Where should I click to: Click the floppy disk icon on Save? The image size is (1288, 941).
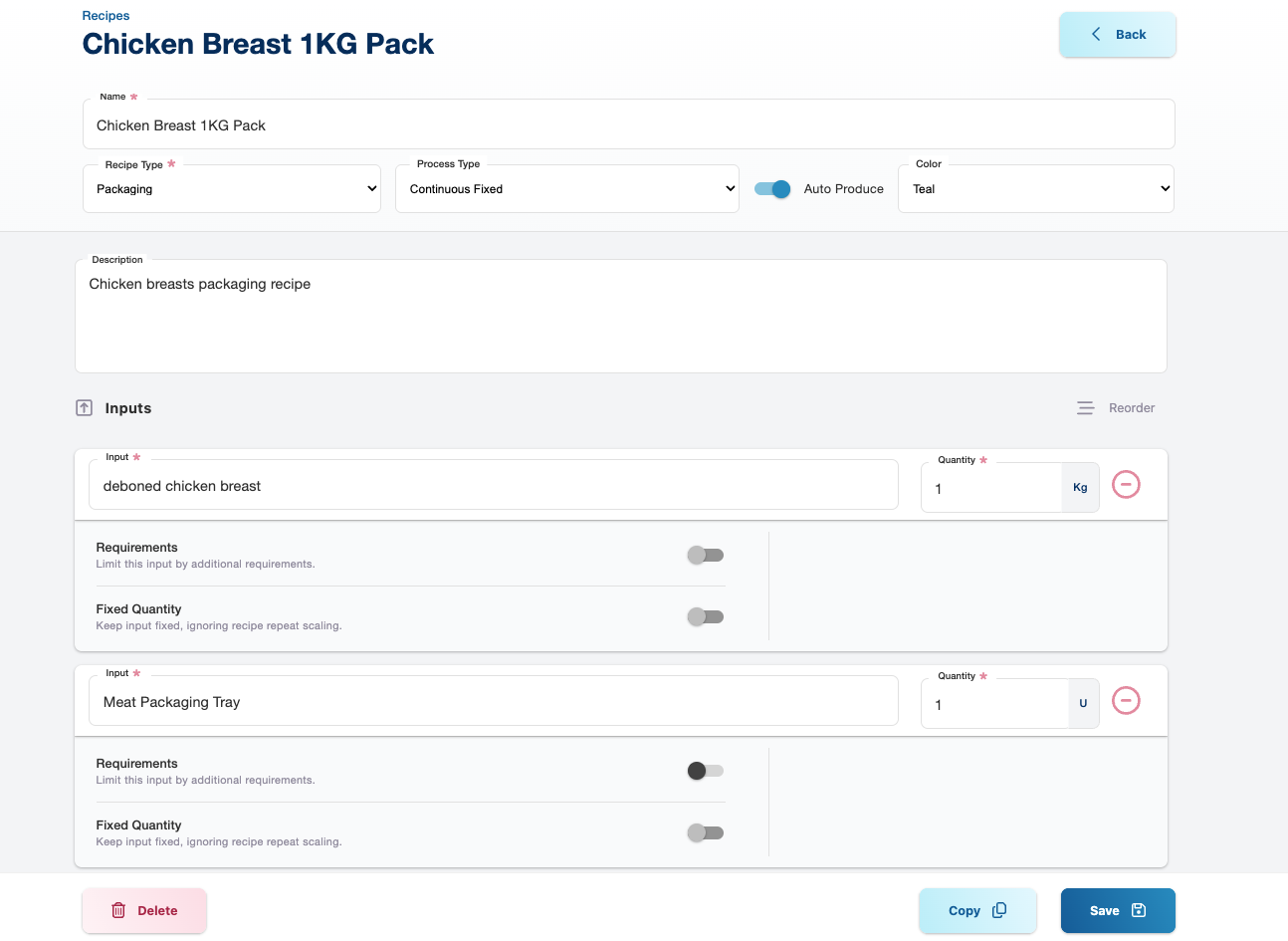[1139, 910]
